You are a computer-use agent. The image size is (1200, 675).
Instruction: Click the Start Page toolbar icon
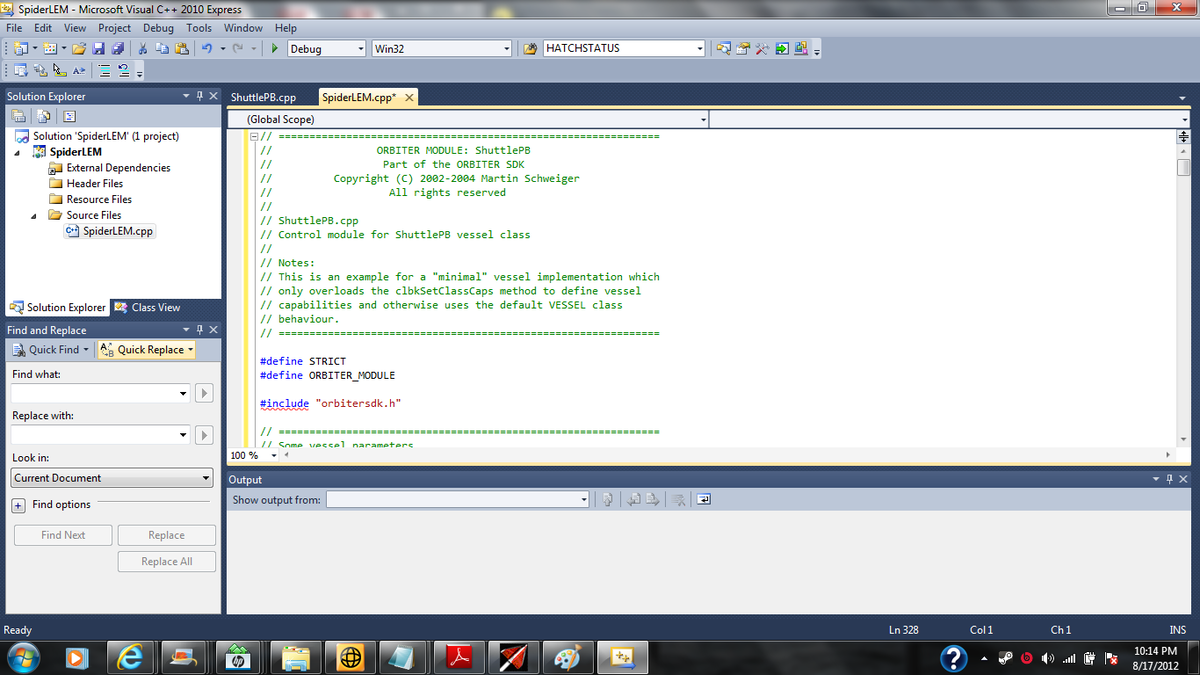pos(782,48)
